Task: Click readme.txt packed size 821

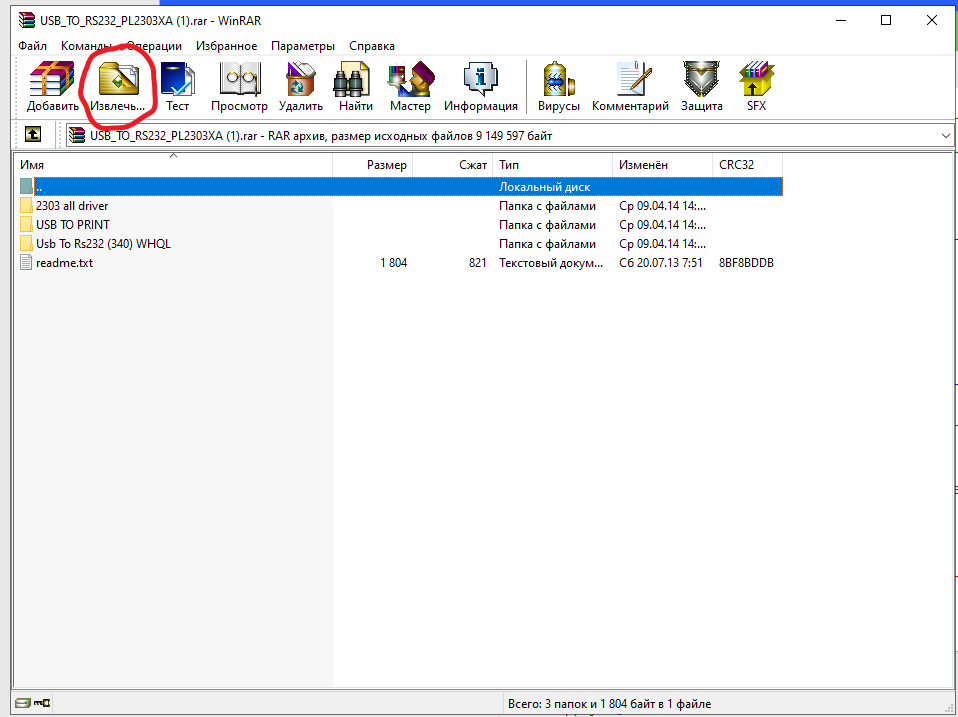Action: [478, 263]
